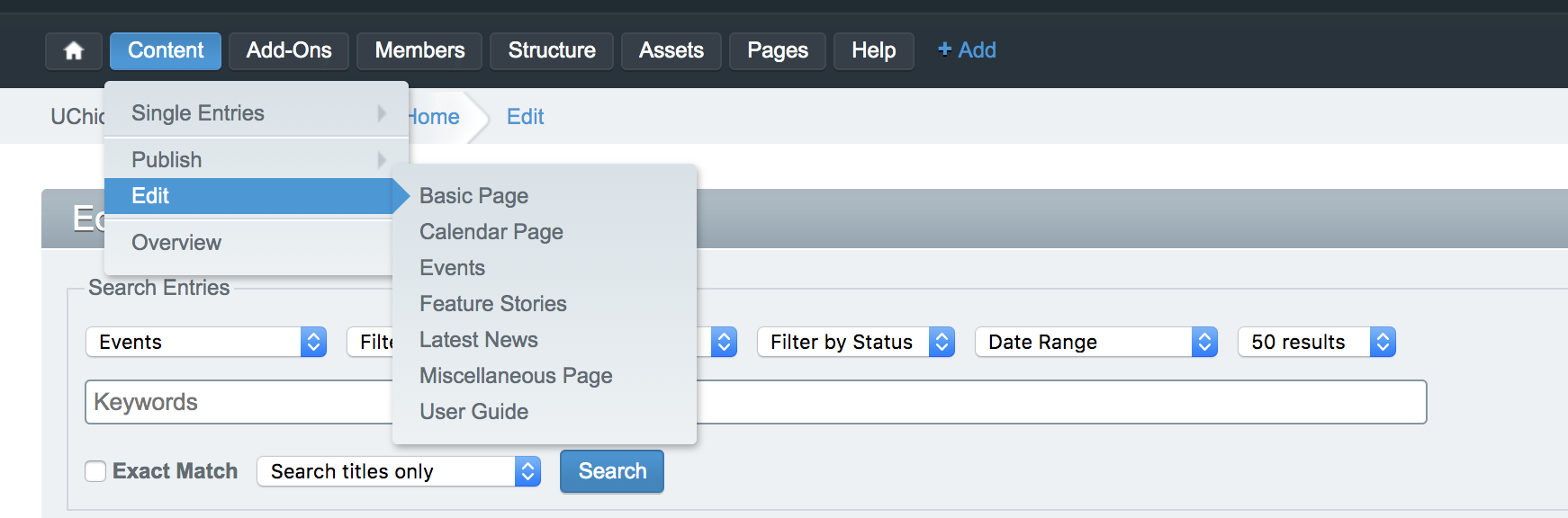Enable the Exact Match checkbox

click(x=95, y=471)
